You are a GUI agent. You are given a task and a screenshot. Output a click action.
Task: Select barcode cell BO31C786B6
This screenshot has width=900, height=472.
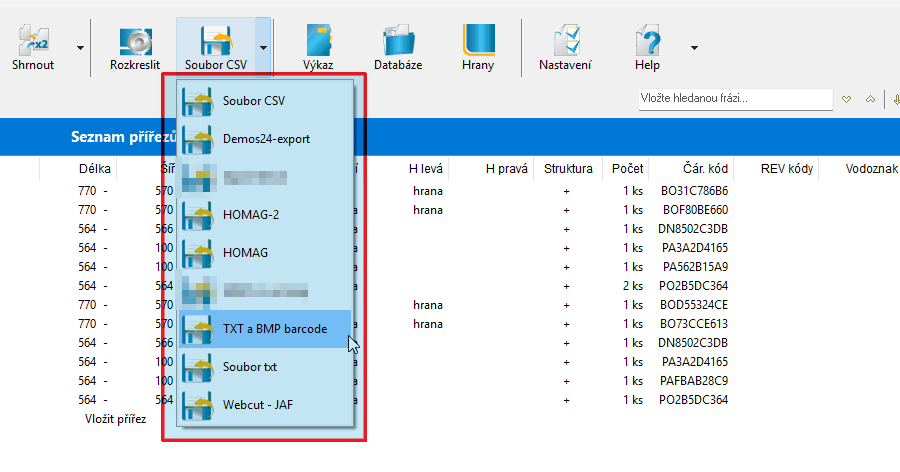(695, 191)
